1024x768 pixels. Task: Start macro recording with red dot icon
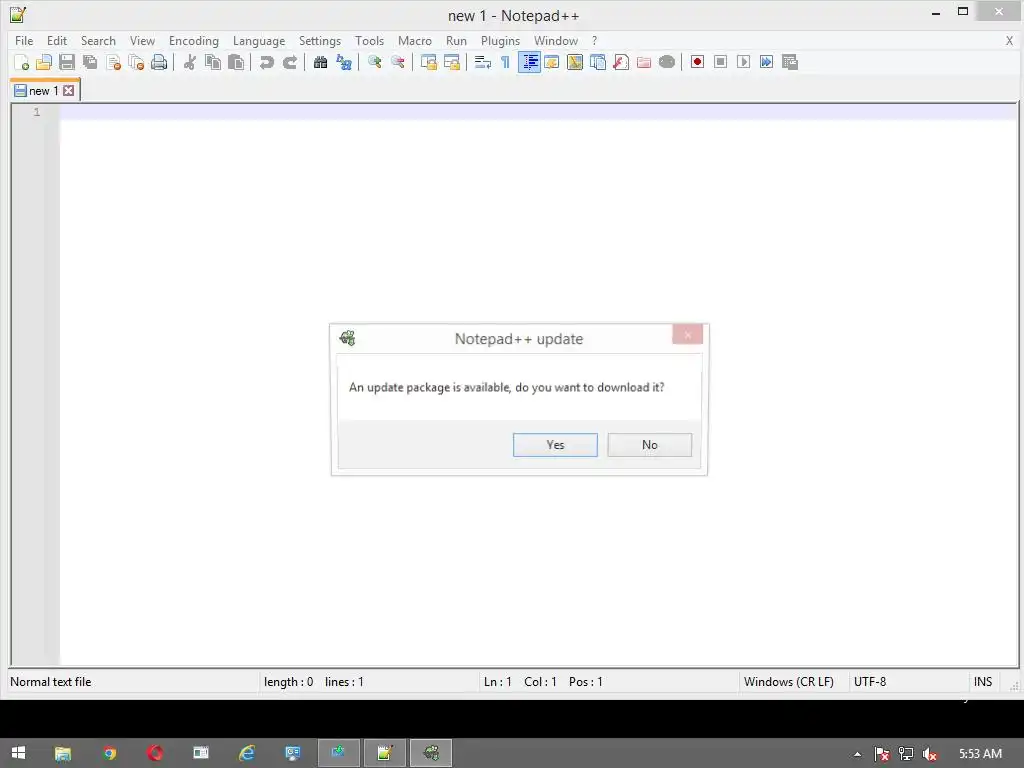pyautogui.click(x=697, y=62)
